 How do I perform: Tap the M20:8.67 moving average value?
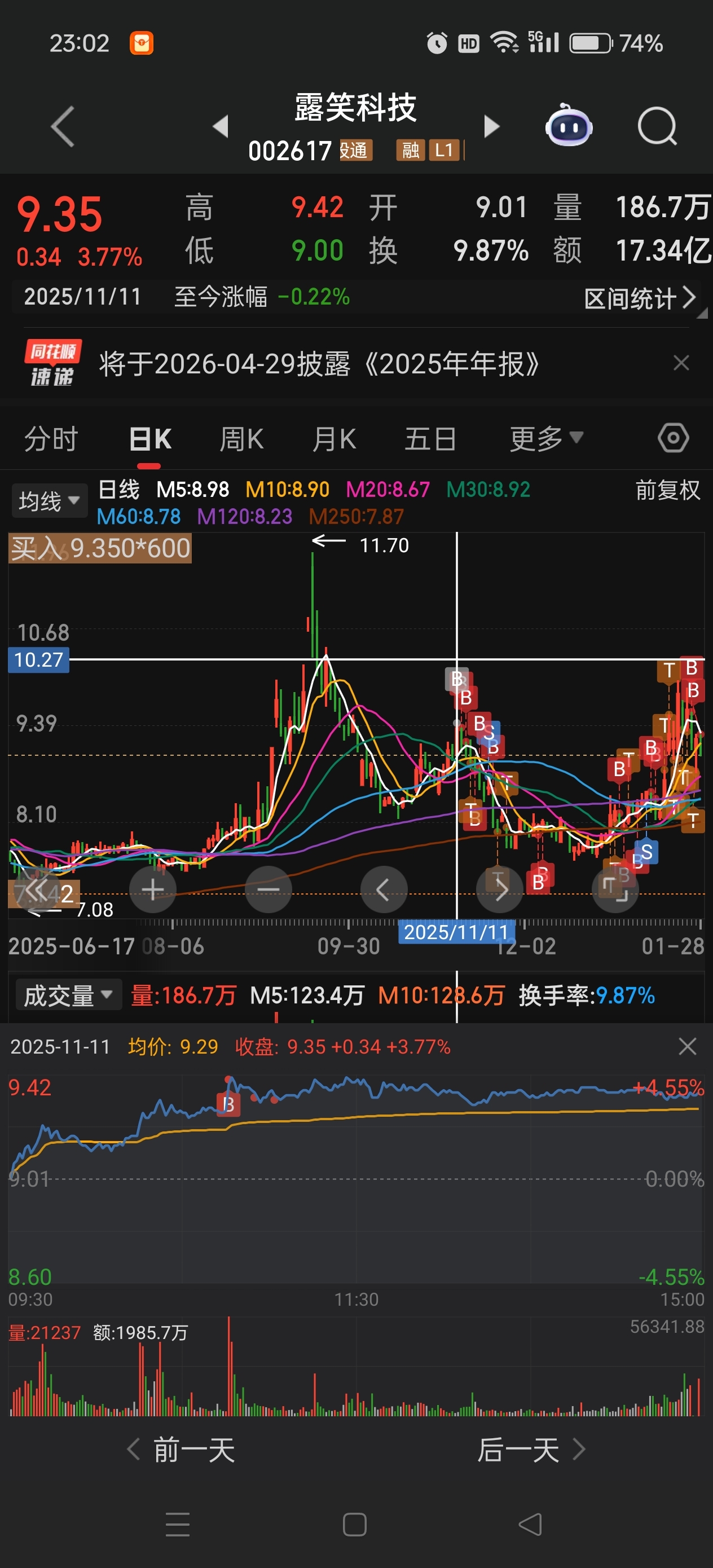click(388, 489)
